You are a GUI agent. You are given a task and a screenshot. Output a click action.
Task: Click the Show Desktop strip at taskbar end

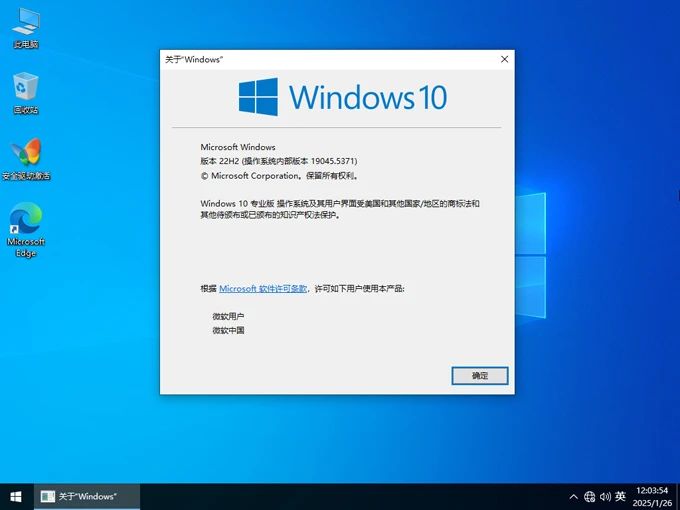click(x=678, y=496)
